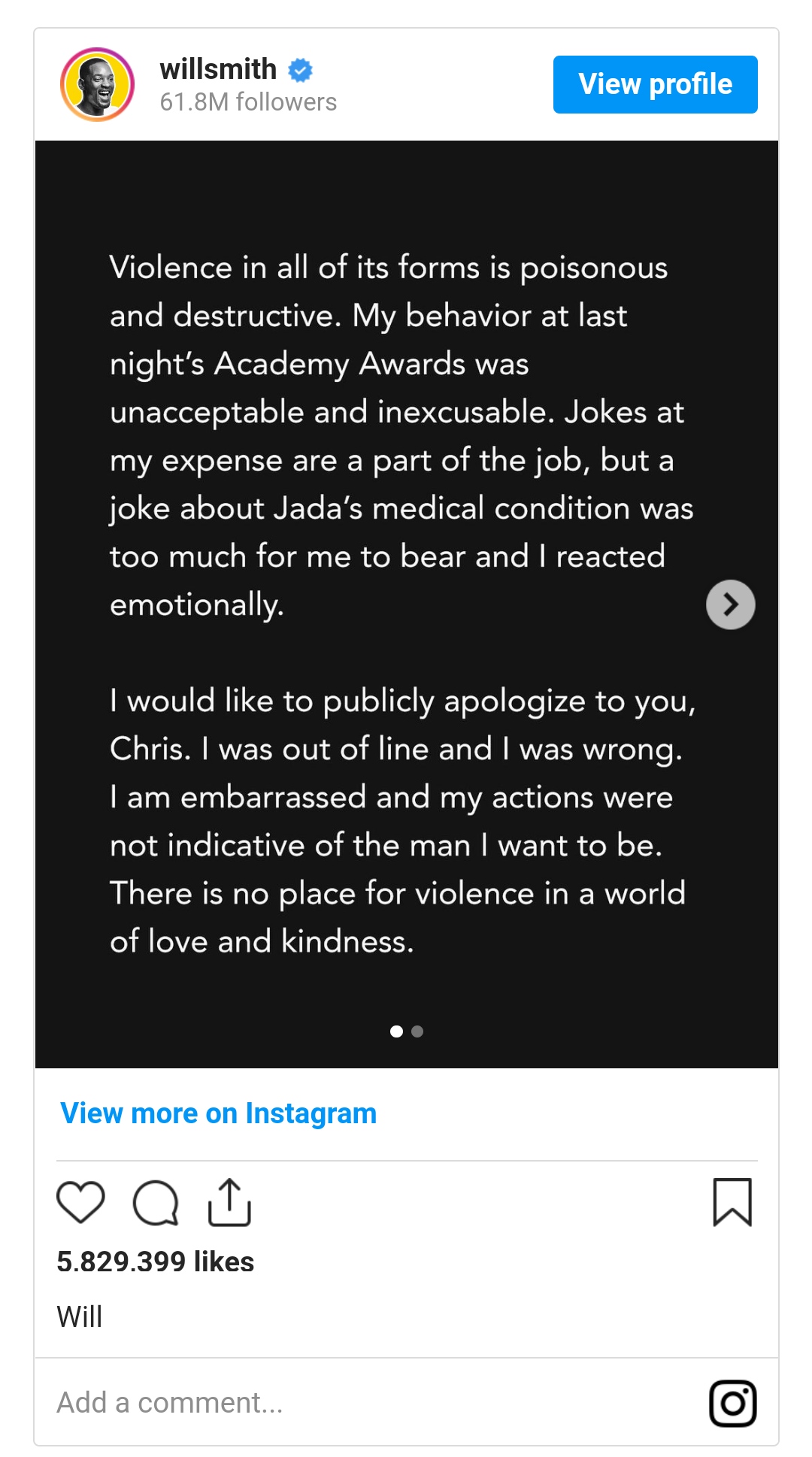812x1457 pixels.
Task: Click the second paragraph apologizing to Chris
Action: click(x=403, y=821)
